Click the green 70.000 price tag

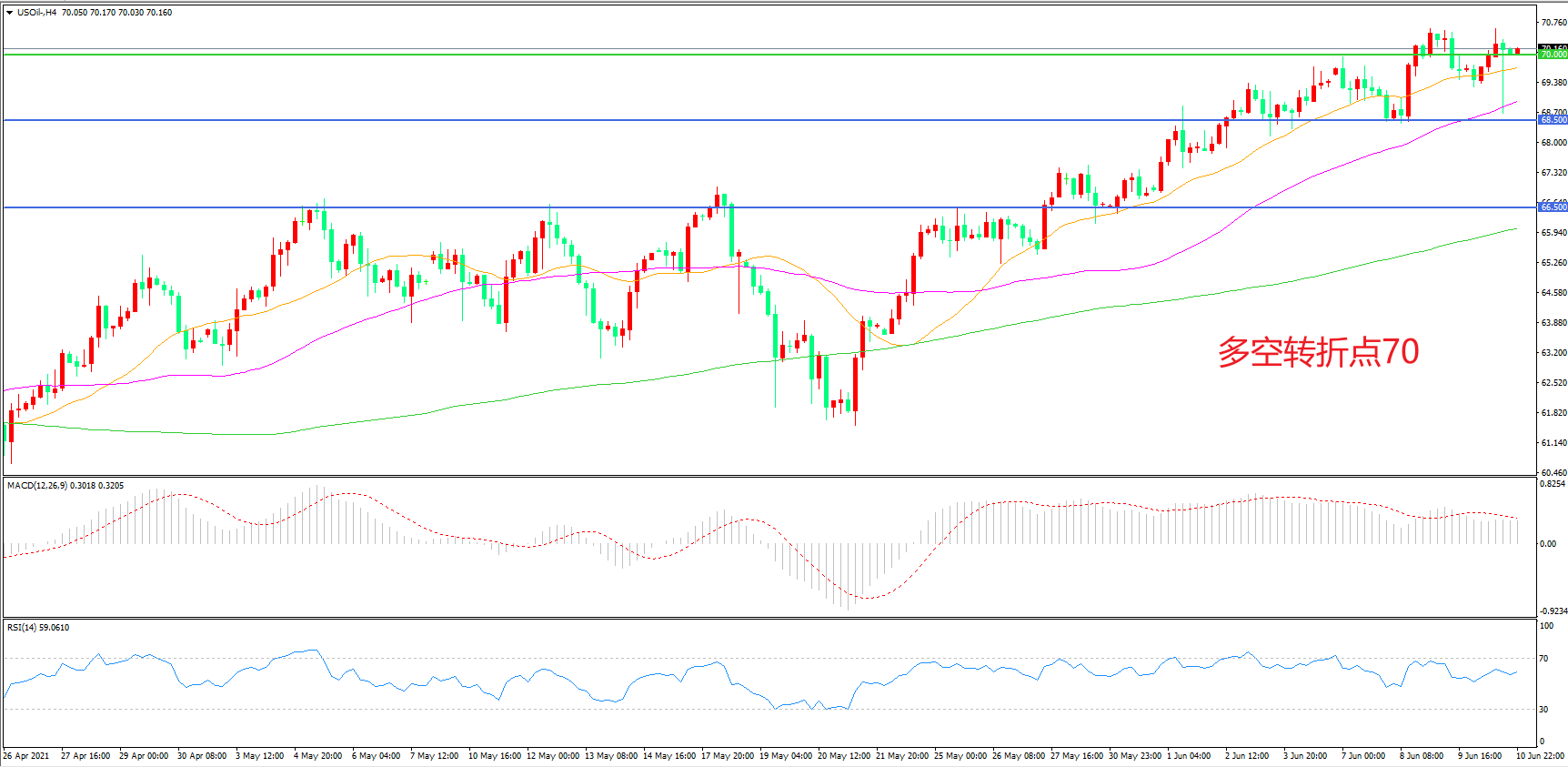click(1553, 55)
